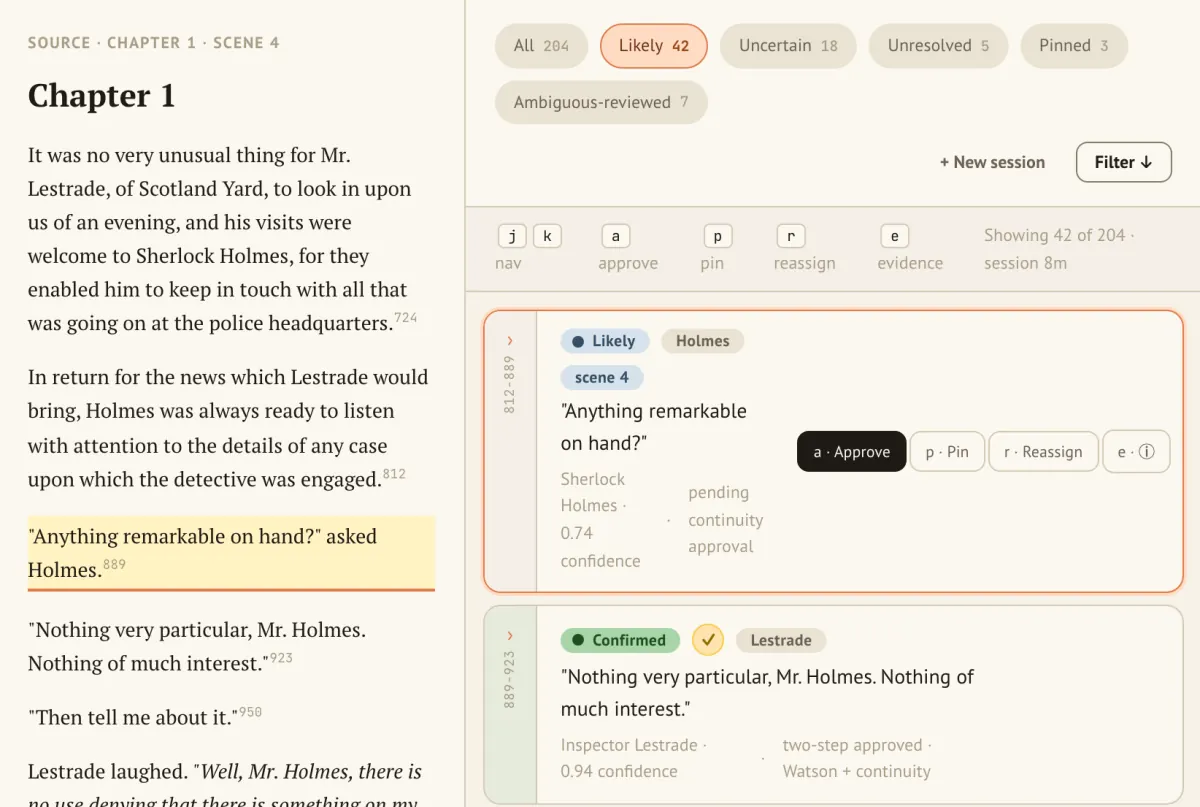Viewport: 1200px width, 807px height.
Task: Click the Lestrade speaker tag
Action: pos(781,640)
